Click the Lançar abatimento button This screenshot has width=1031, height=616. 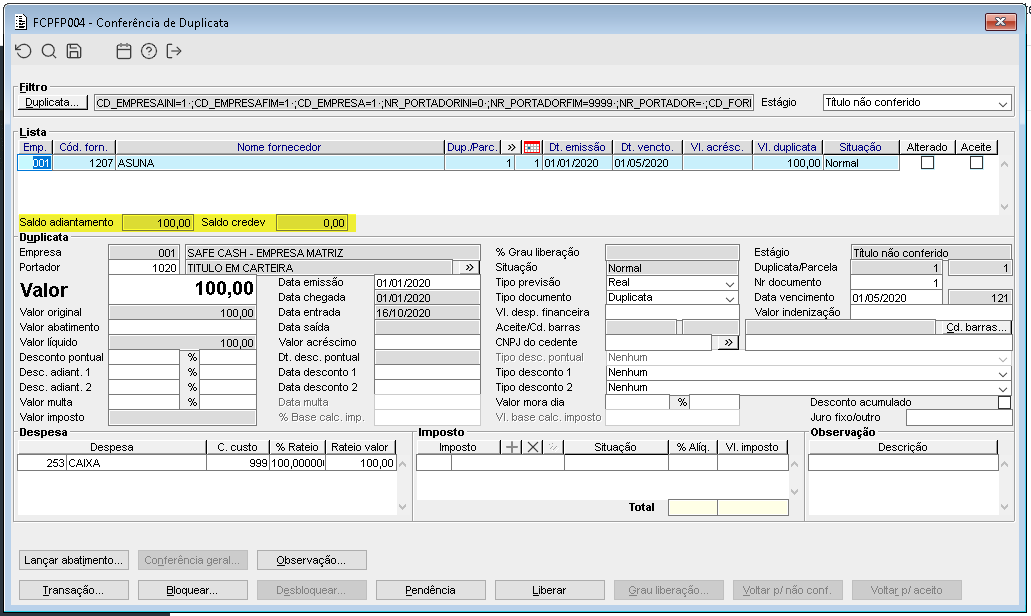coord(74,560)
